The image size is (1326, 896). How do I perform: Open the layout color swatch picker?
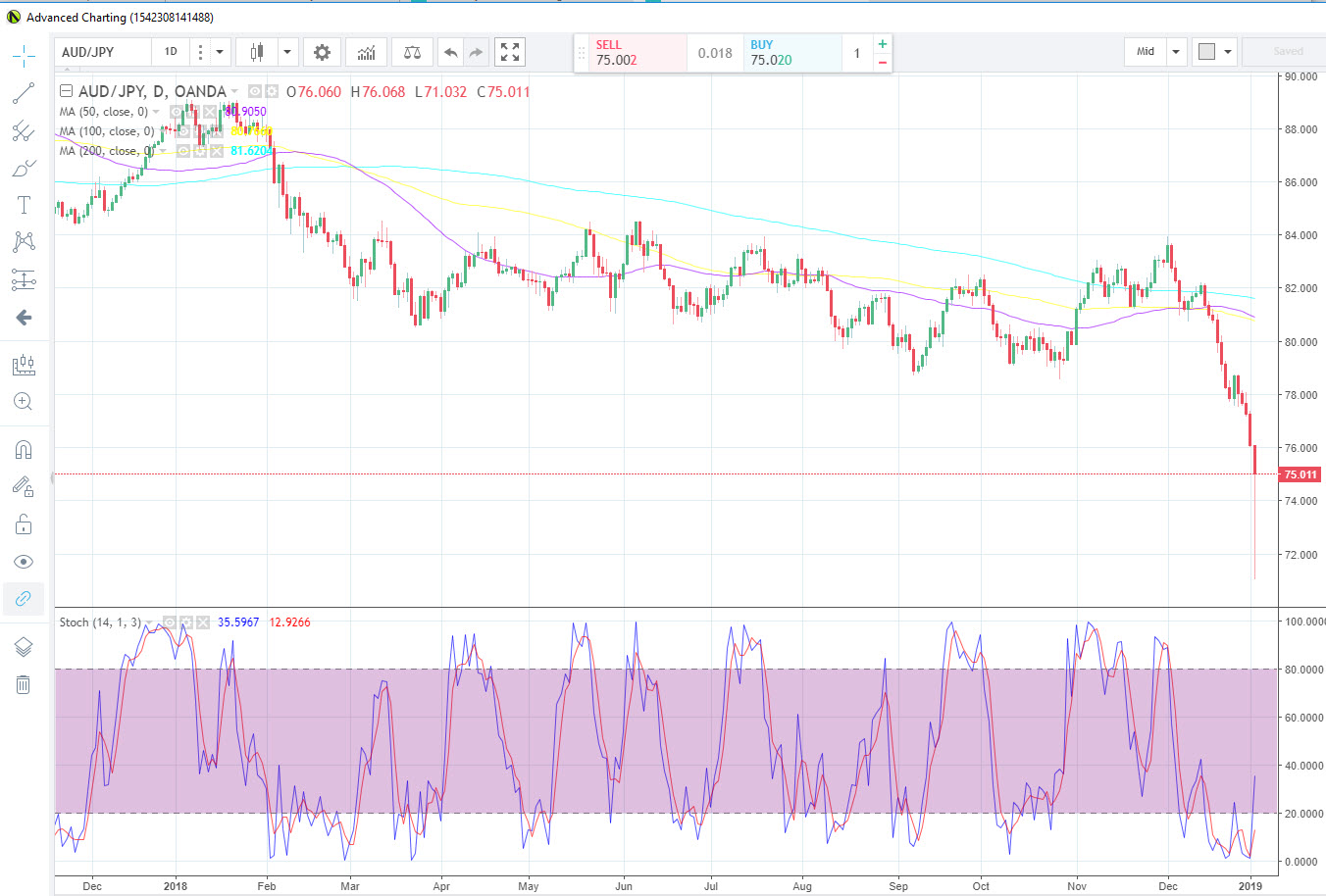[x=1207, y=52]
